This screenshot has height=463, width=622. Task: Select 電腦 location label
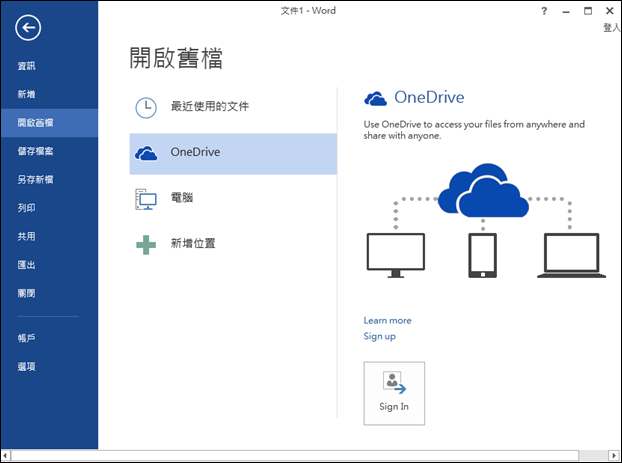click(x=182, y=198)
